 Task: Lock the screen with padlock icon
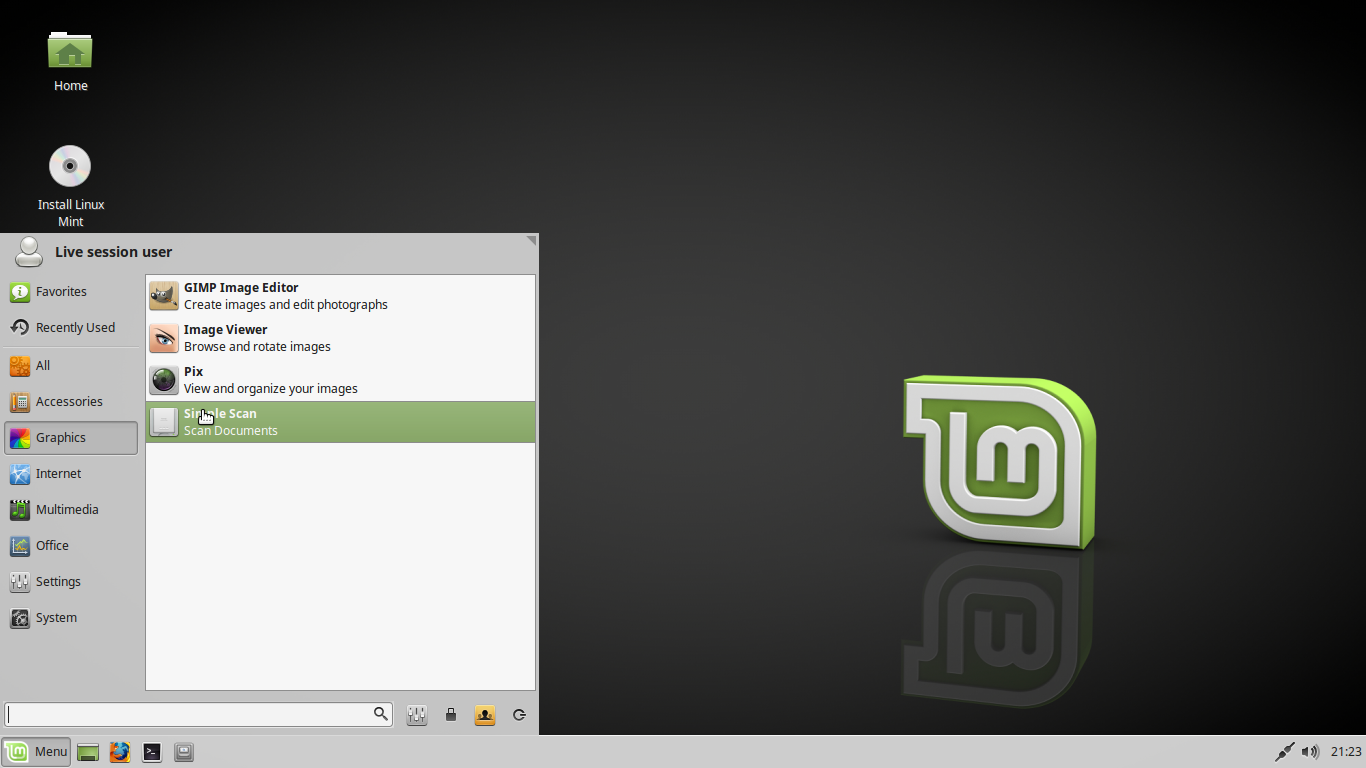[451, 715]
